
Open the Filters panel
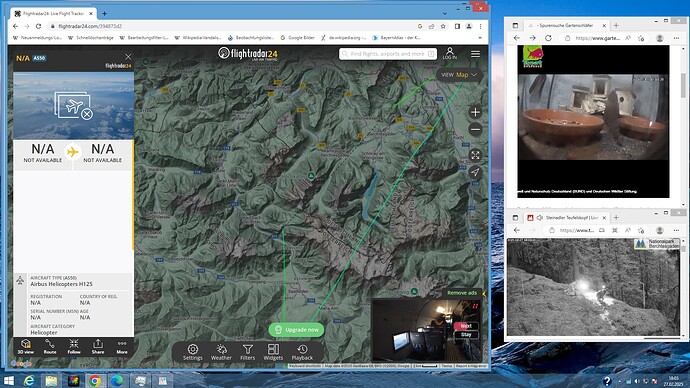point(248,352)
